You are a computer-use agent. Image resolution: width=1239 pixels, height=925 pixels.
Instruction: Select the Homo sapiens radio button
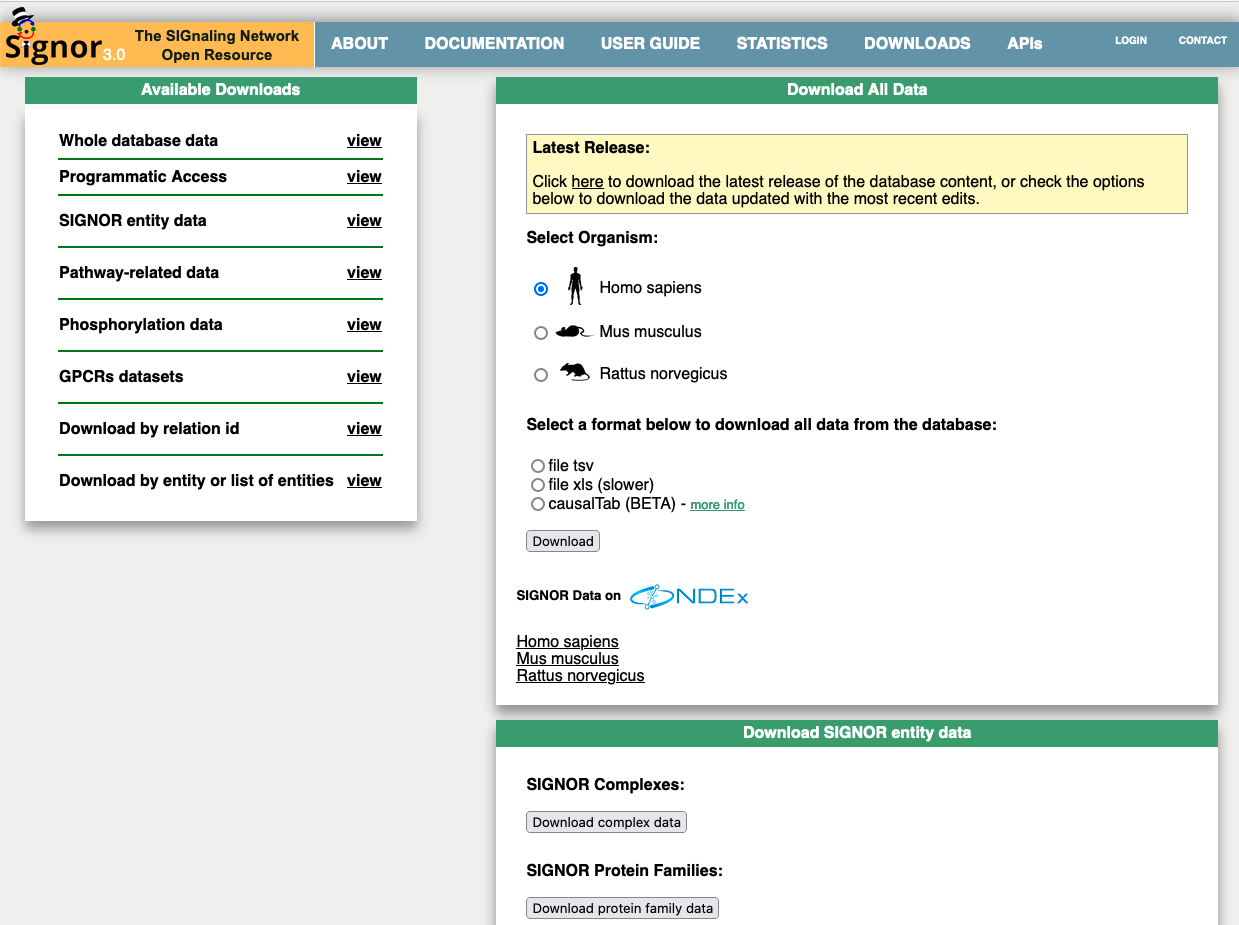(541, 289)
